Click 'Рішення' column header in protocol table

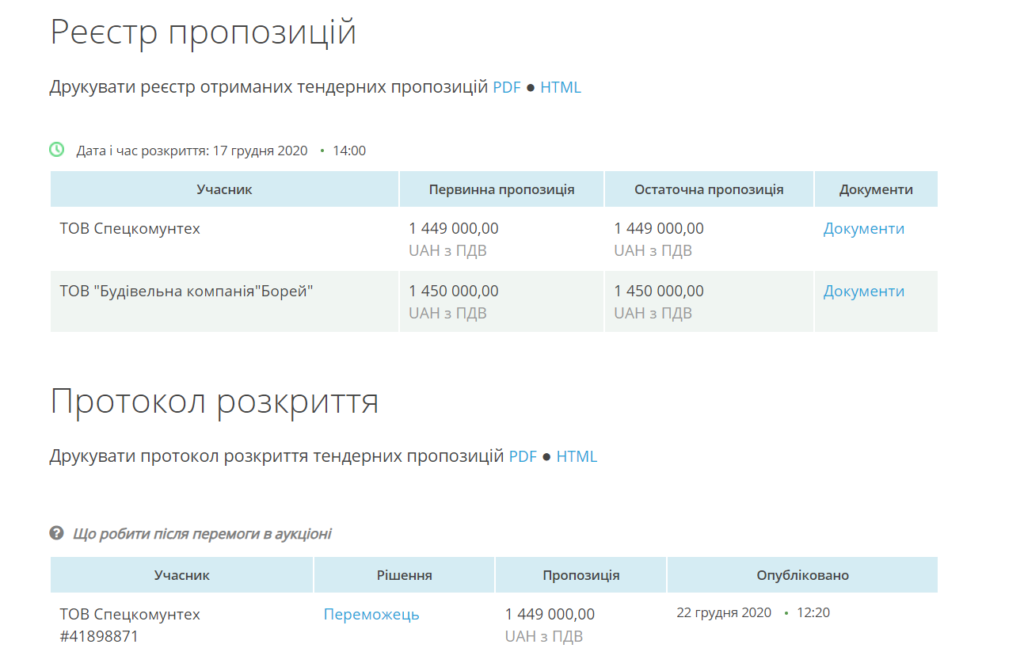click(404, 575)
